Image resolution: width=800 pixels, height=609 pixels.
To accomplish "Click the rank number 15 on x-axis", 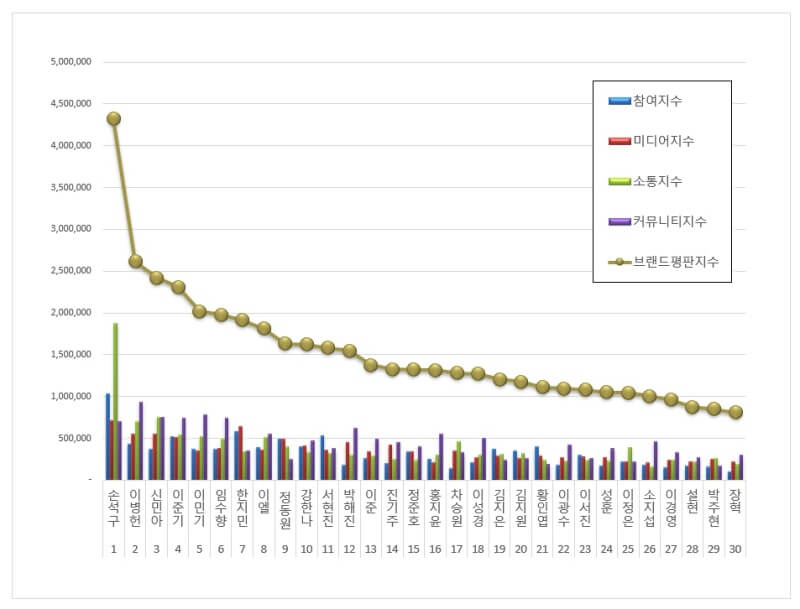I will coord(414,549).
